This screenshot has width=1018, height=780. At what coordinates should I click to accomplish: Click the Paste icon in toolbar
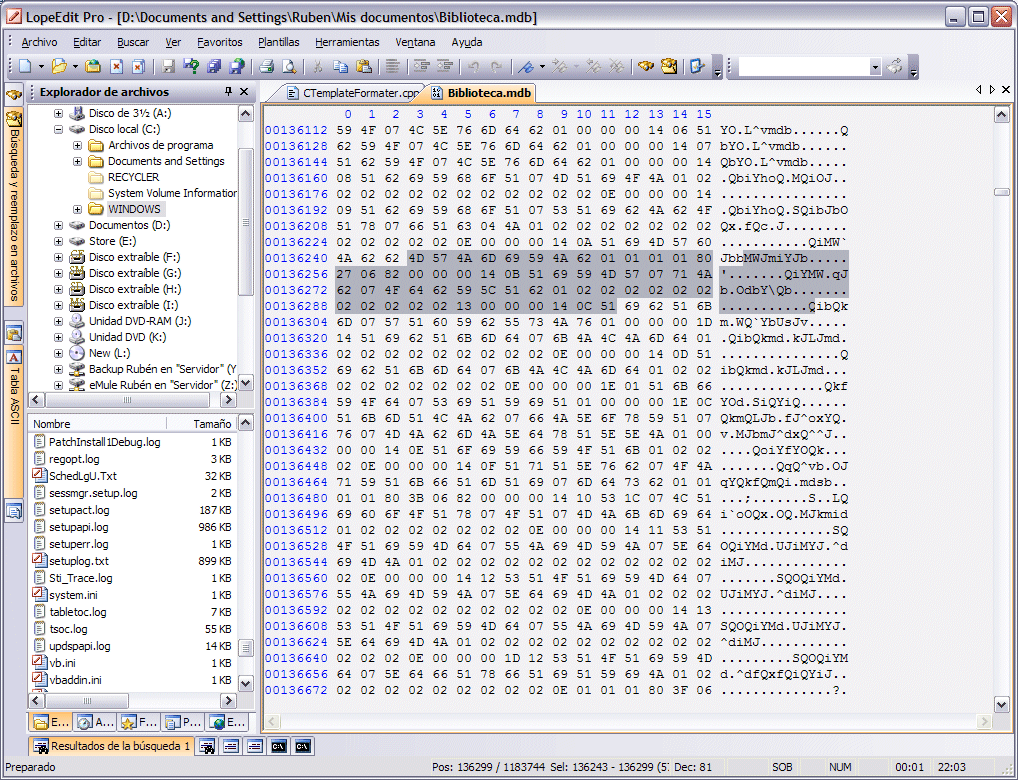364,66
